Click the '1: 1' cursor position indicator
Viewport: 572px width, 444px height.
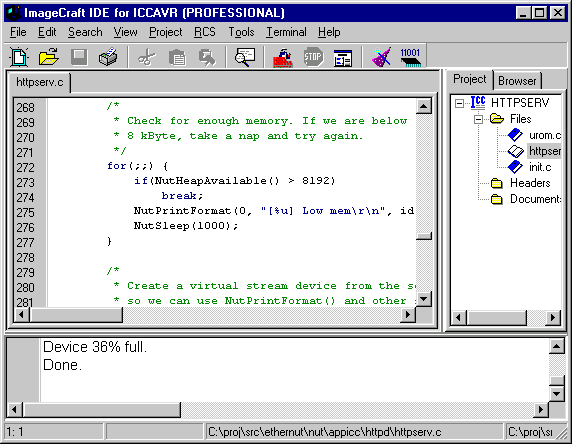tap(15, 432)
